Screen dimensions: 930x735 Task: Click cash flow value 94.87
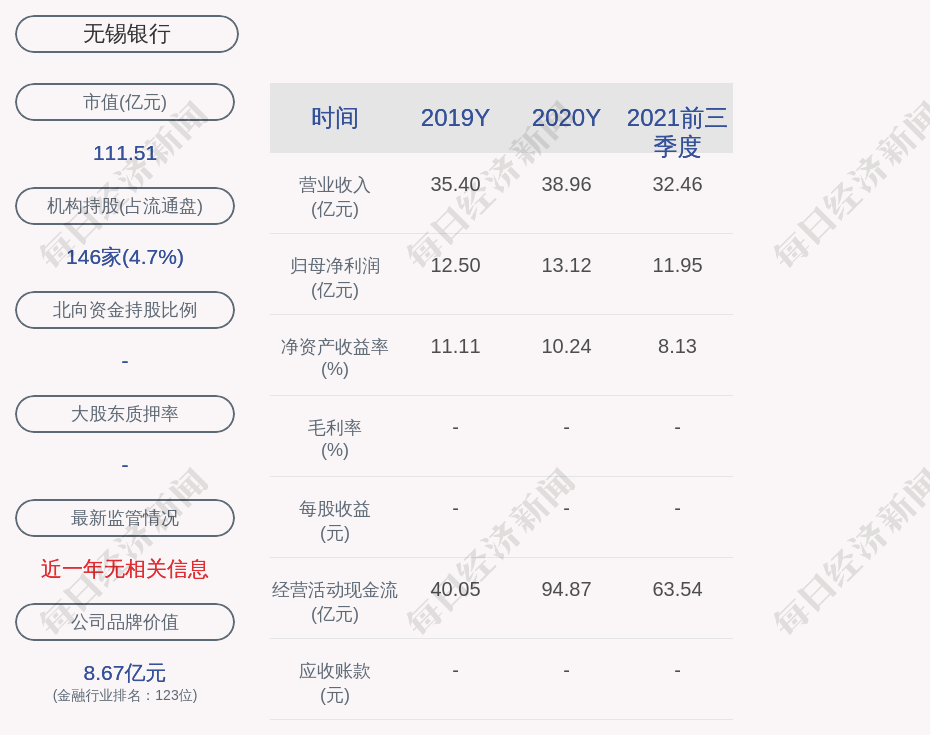[566, 590]
